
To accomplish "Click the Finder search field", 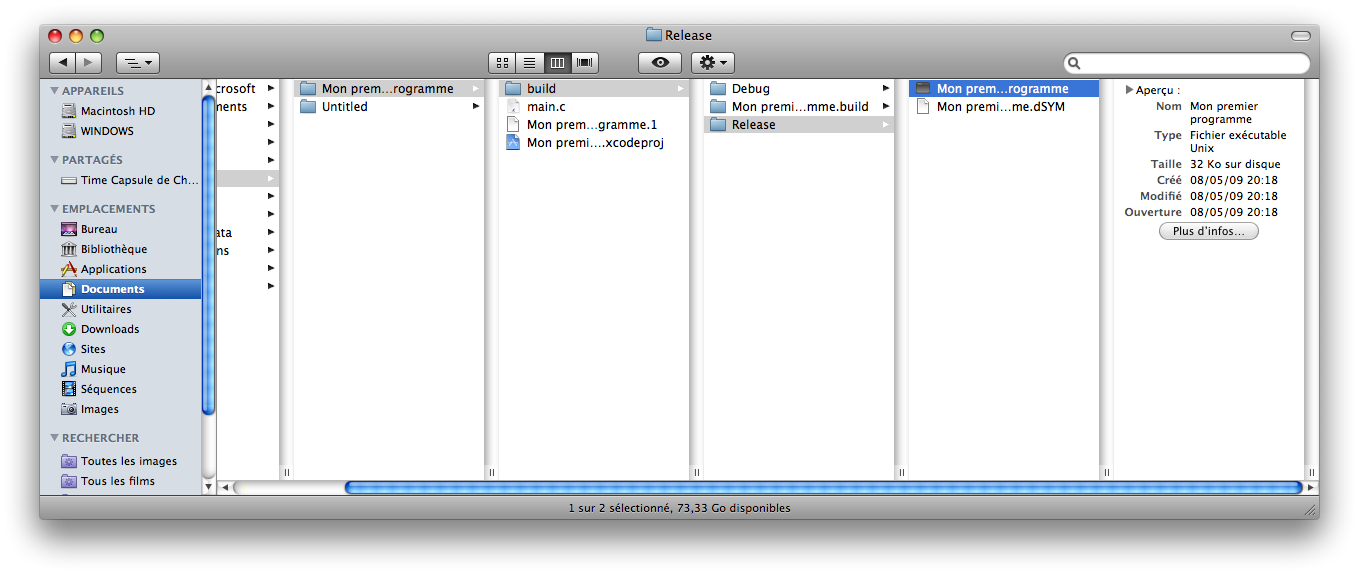I will (x=1187, y=63).
